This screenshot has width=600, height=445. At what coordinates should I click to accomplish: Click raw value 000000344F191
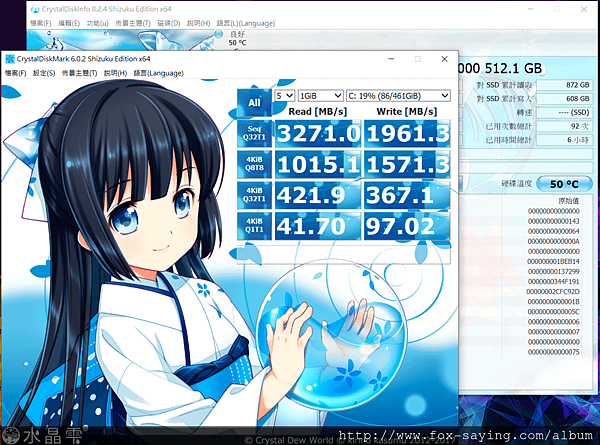[553, 282]
